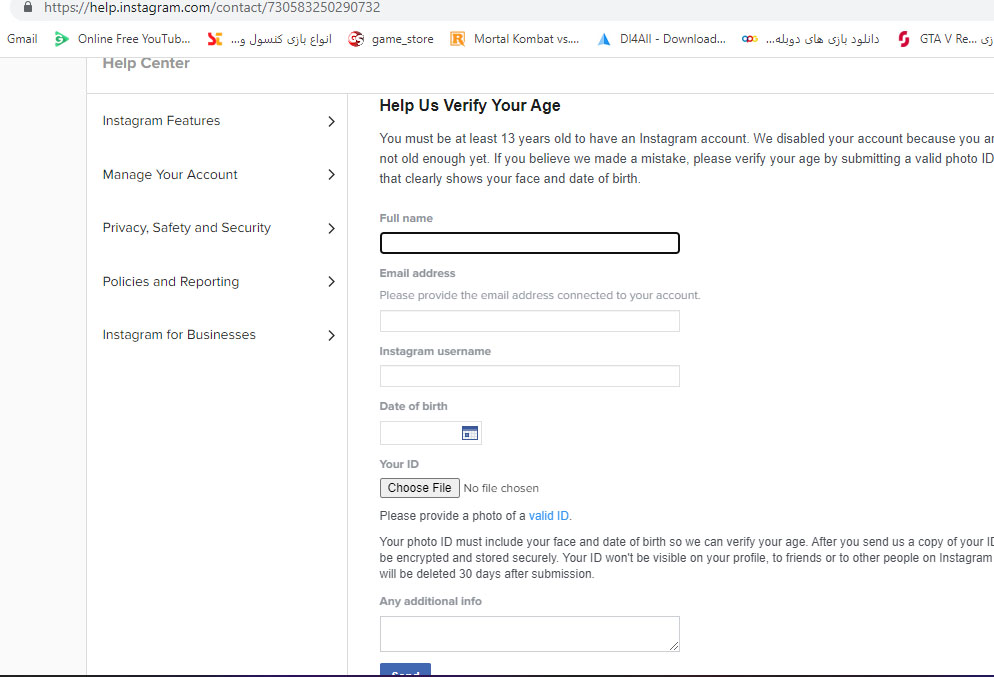994x677 pixels.
Task: Click into the Email address field
Action: (x=529, y=321)
